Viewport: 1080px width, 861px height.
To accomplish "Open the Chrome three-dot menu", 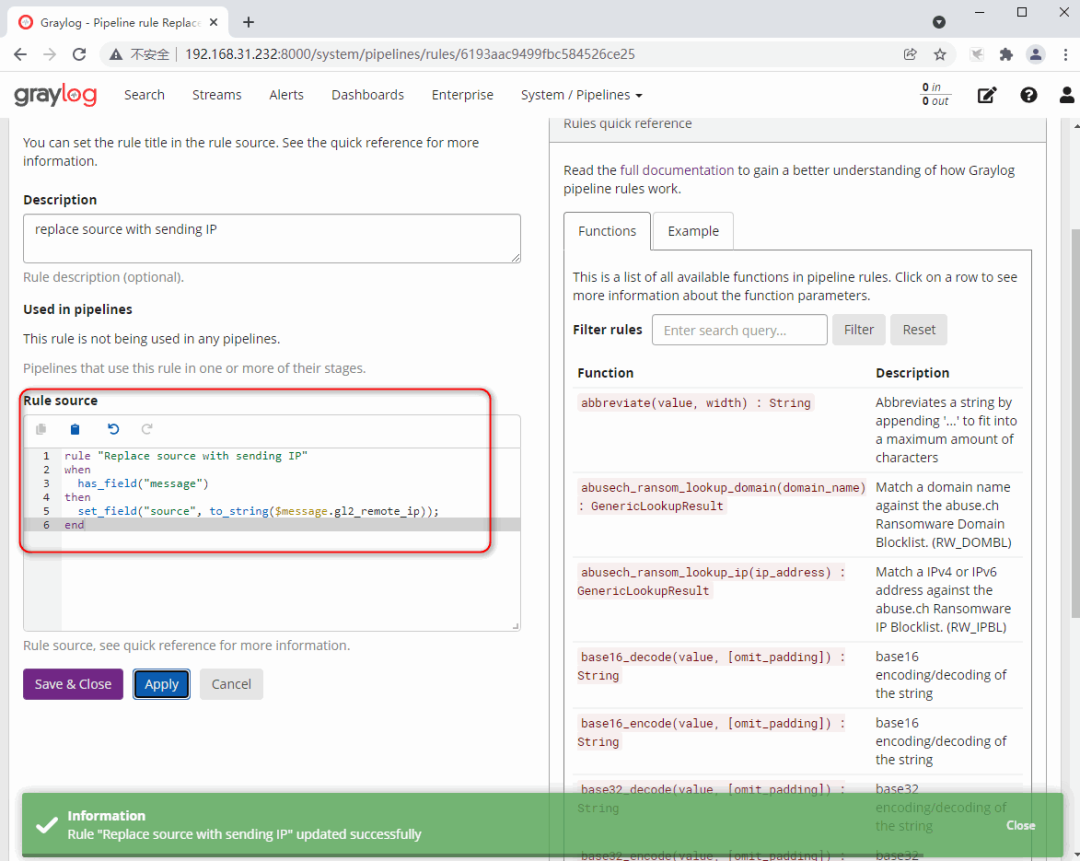I will (1064, 54).
